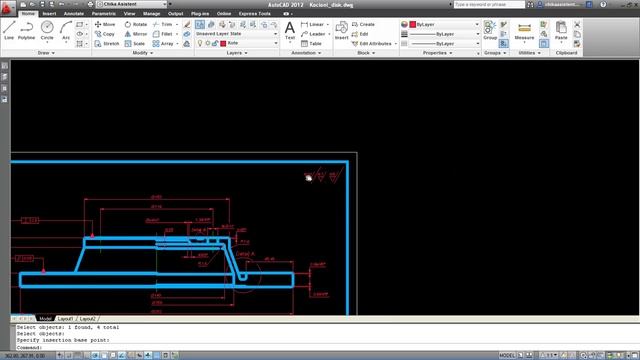This screenshot has width=640, height=360.
Task: Activate the Move command
Action: click(105, 24)
